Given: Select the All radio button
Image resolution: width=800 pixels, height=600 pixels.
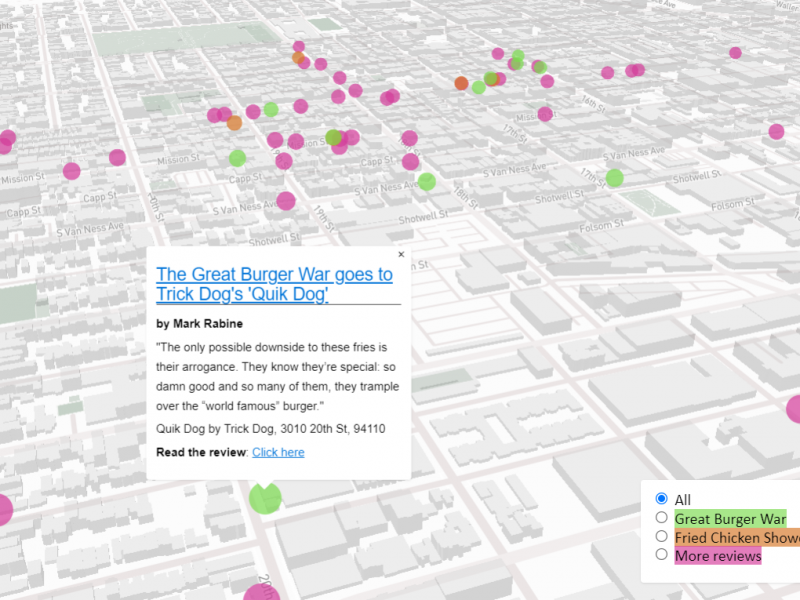Looking at the screenshot, I should (660, 498).
